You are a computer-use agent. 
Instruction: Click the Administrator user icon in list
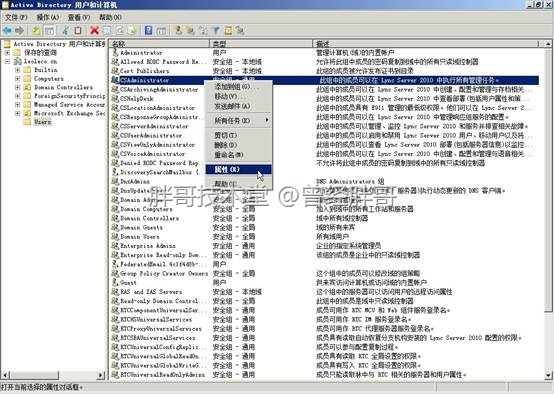115,53
